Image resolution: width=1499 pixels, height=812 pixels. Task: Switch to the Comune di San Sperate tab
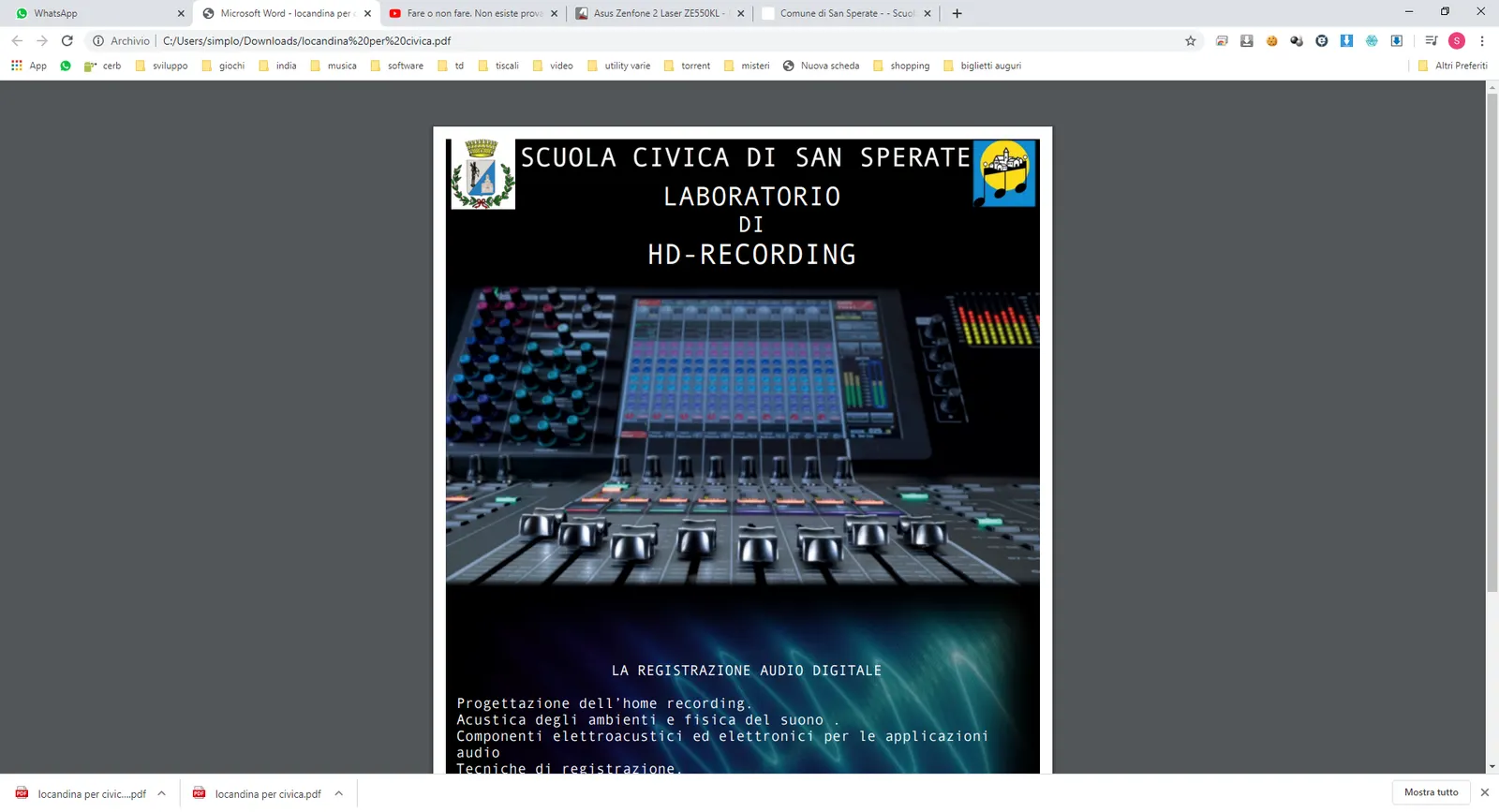[x=846, y=13]
